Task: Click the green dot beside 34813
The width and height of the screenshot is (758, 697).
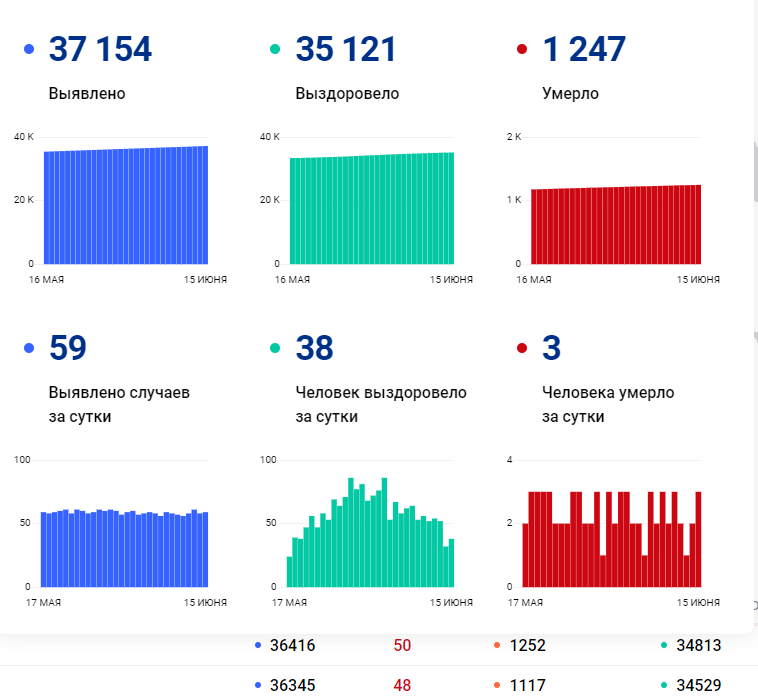Action: point(664,645)
